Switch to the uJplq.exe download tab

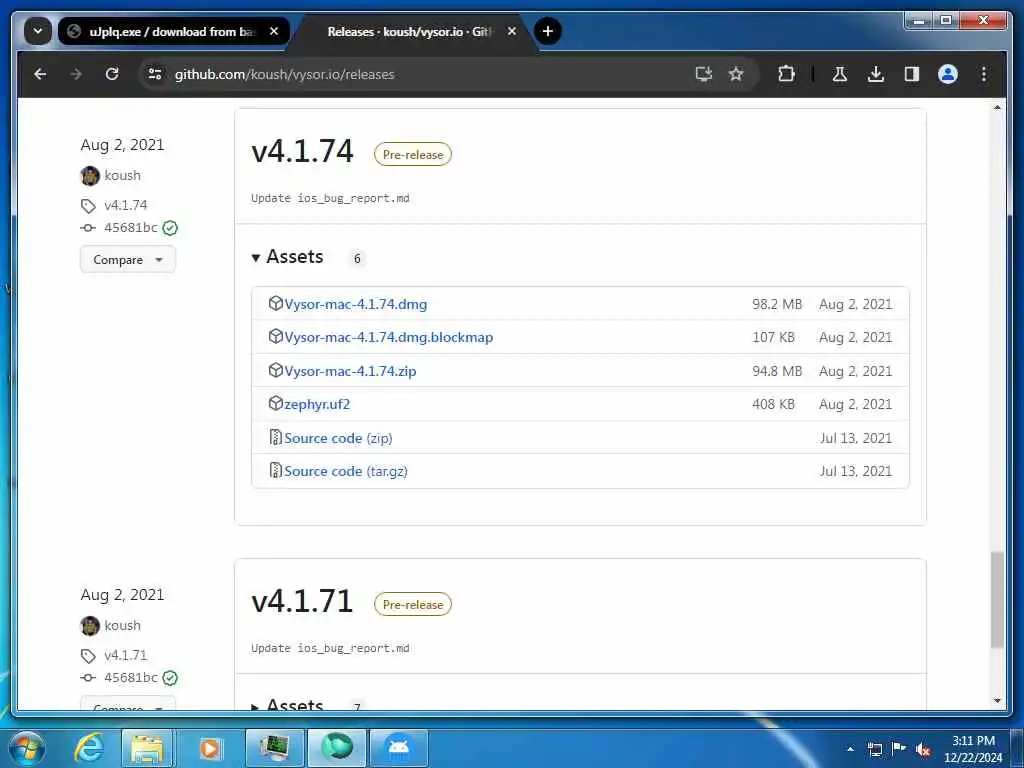[172, 31]
